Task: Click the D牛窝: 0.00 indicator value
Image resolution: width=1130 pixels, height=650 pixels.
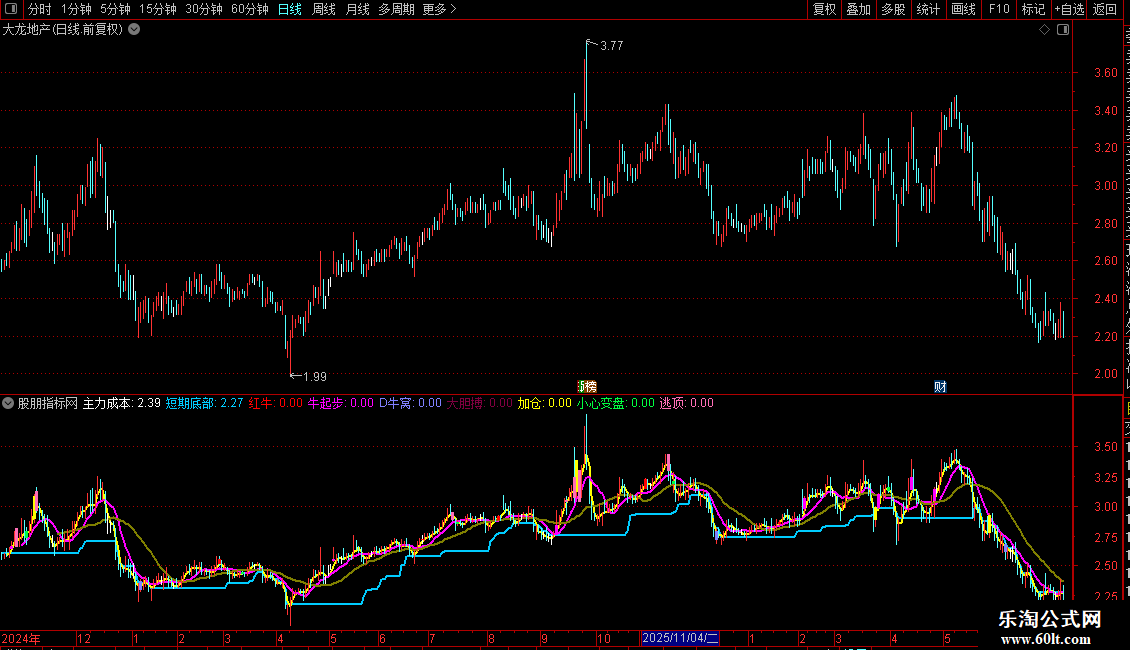Action: [x=411, y=404]
